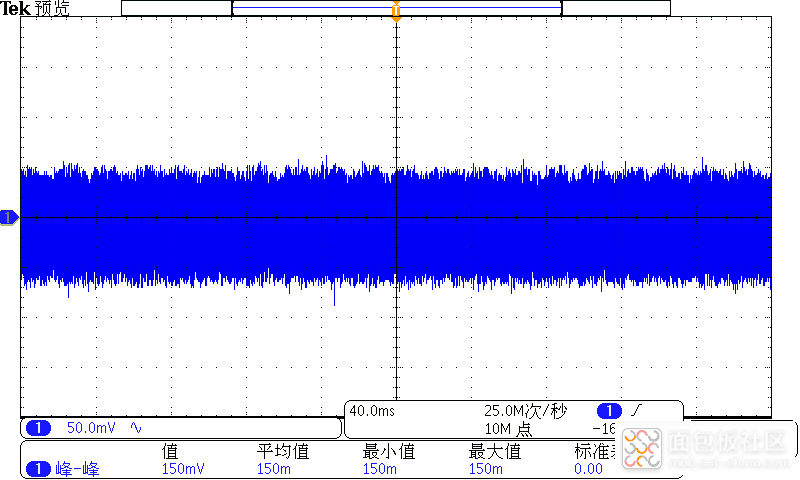Click the 最小值 column header

pos(388,451)
